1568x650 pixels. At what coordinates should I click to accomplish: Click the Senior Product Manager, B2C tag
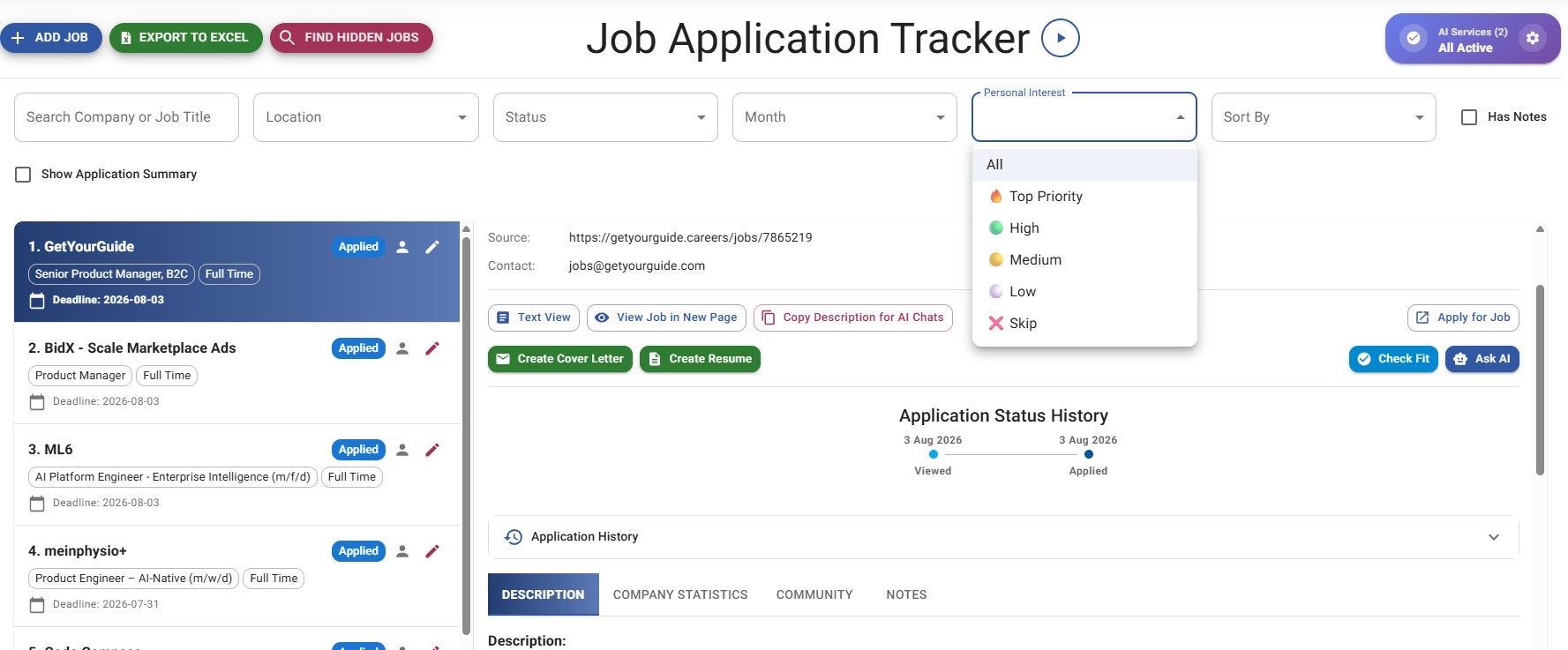coord(111,274)
